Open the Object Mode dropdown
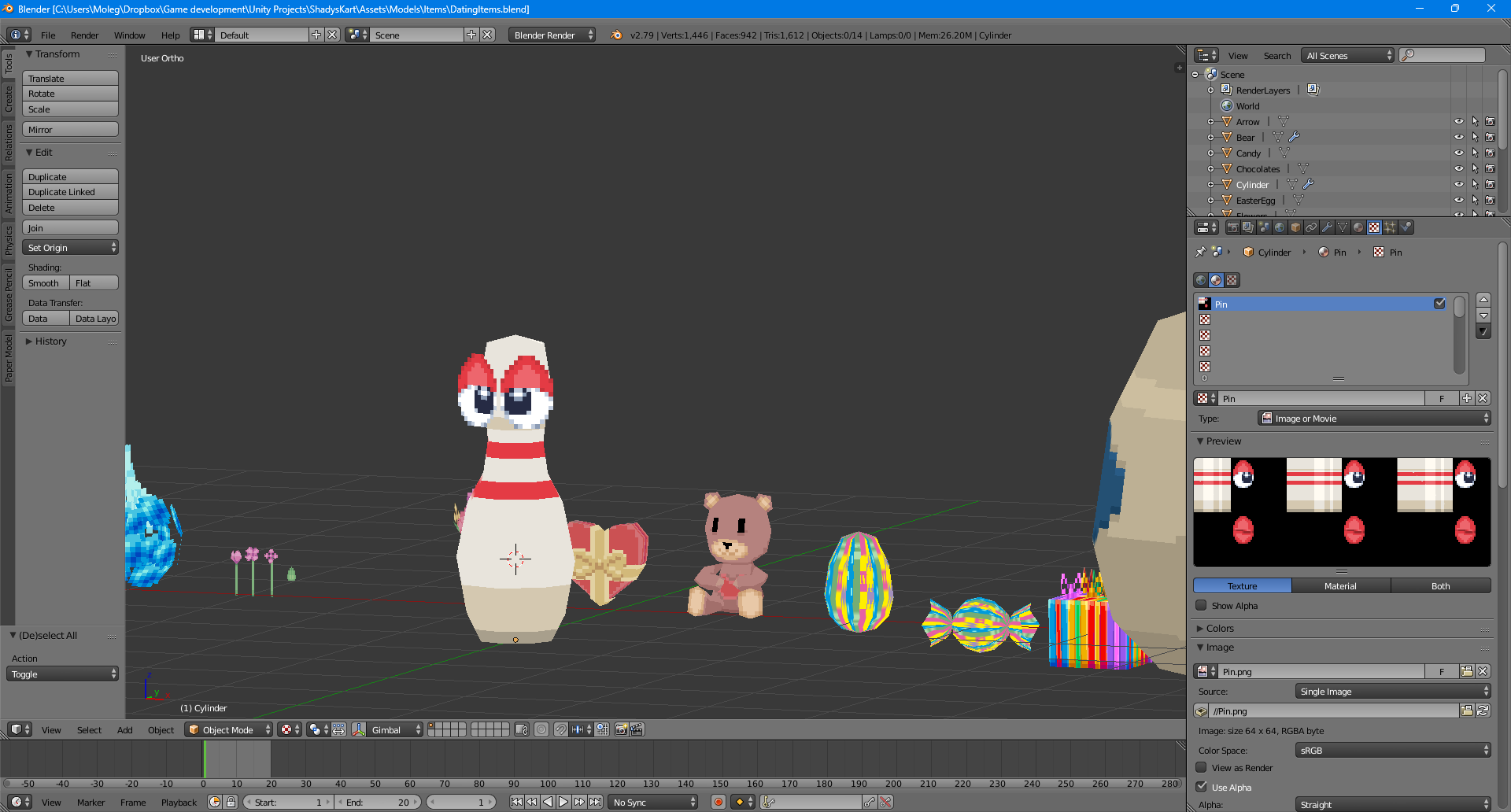 pos(228,729)
